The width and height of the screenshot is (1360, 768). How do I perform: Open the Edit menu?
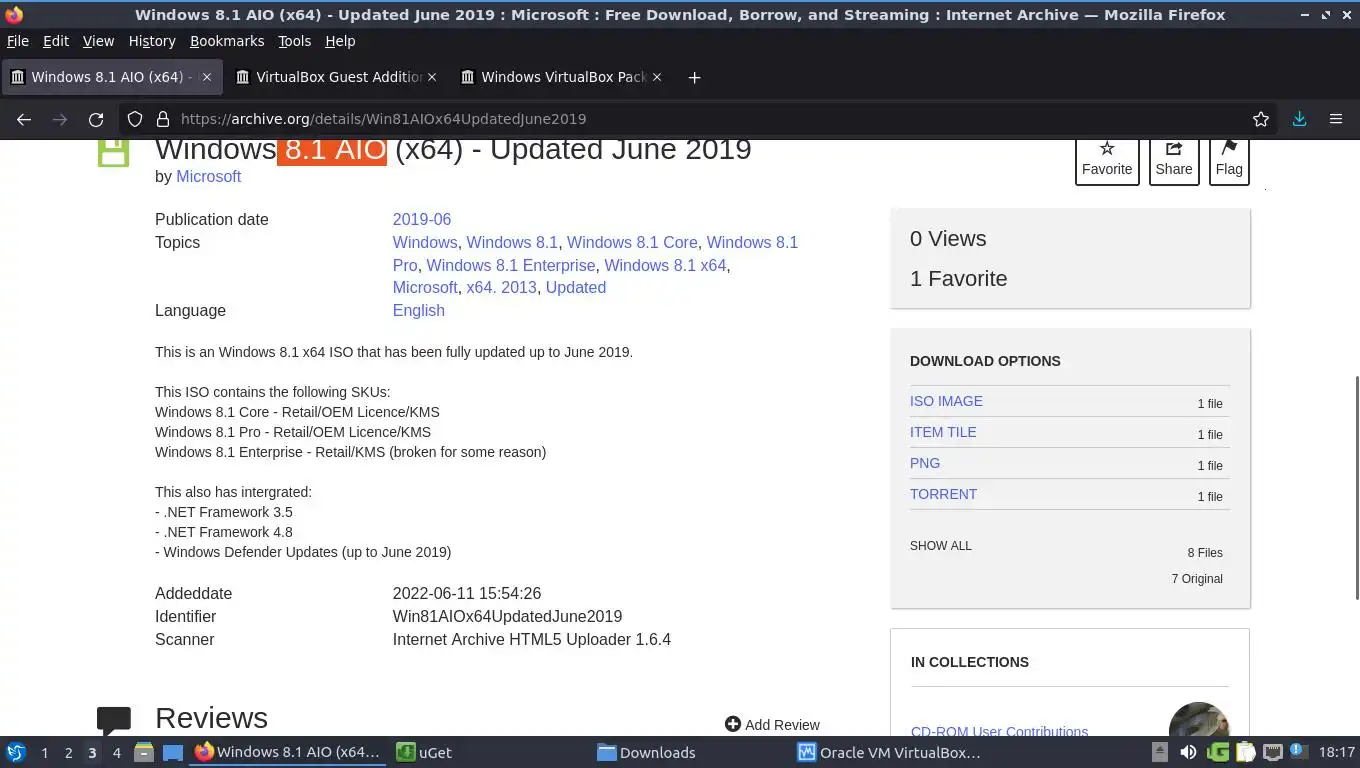(x=56, y=41)
